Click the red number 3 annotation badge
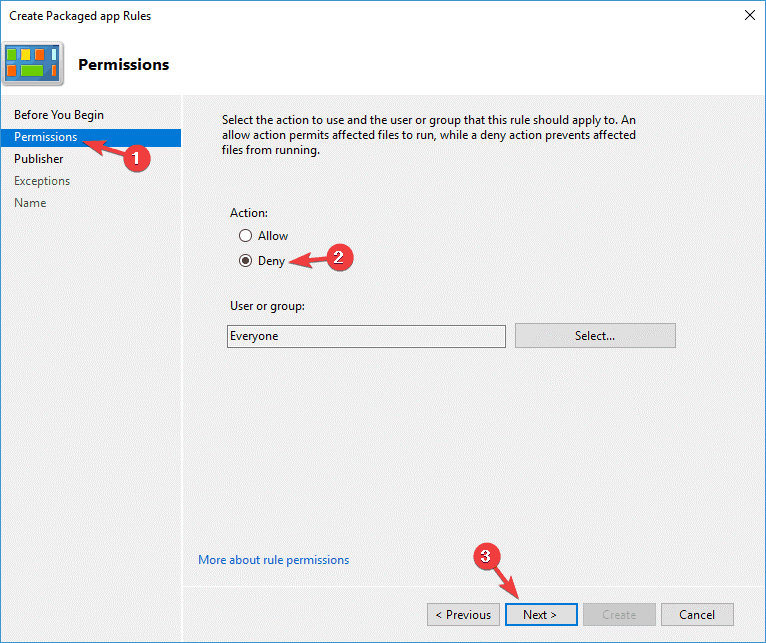766x643 pixels. point(486,557)
